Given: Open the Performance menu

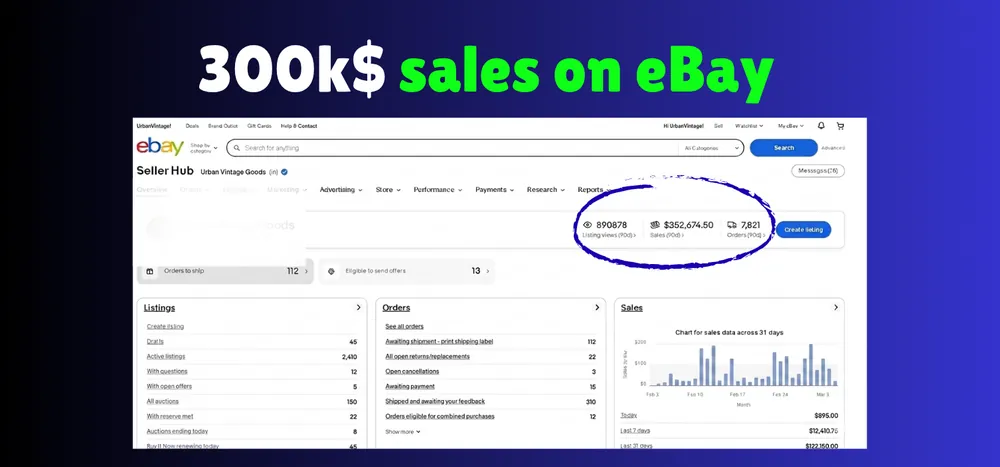Looking at the screenshot, I should [x=438, y=189].
